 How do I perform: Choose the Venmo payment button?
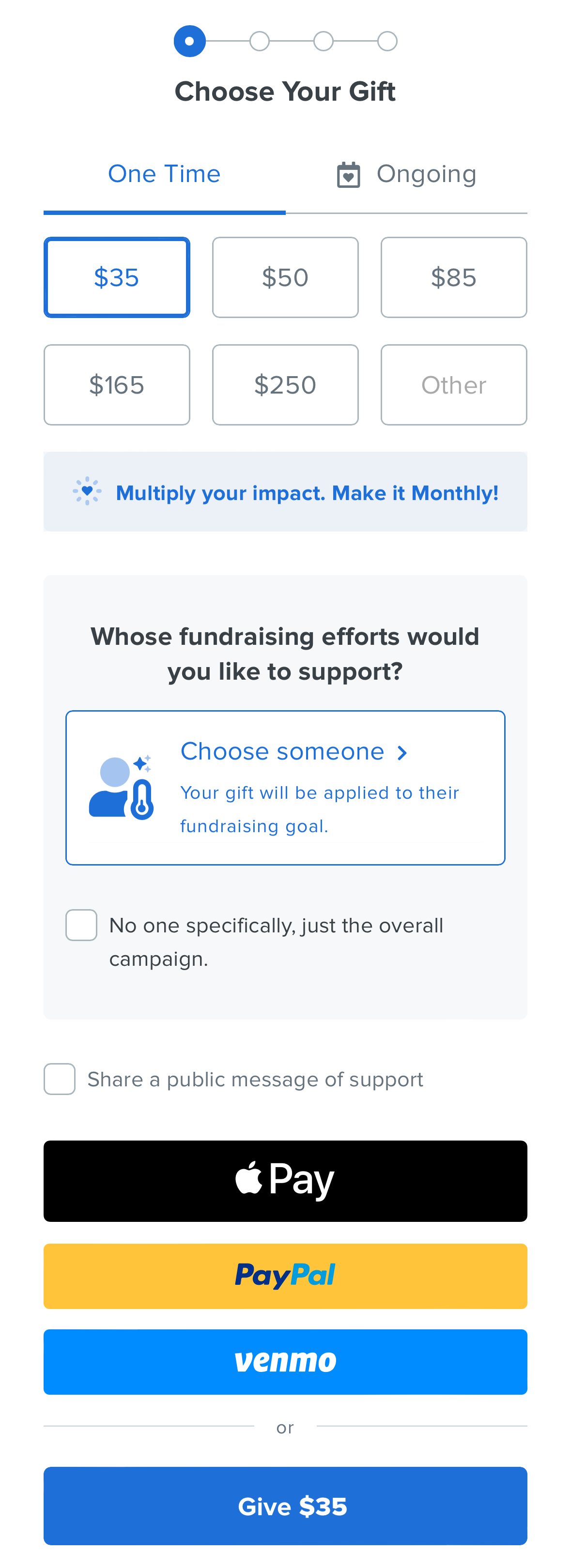coord(285,1361)
